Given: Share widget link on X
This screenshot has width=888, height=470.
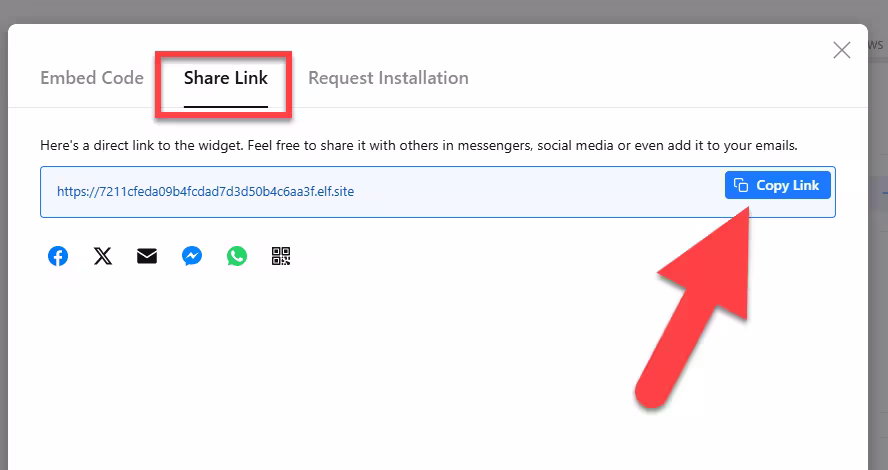Looking at the screenshot, I should pos(103,256).
